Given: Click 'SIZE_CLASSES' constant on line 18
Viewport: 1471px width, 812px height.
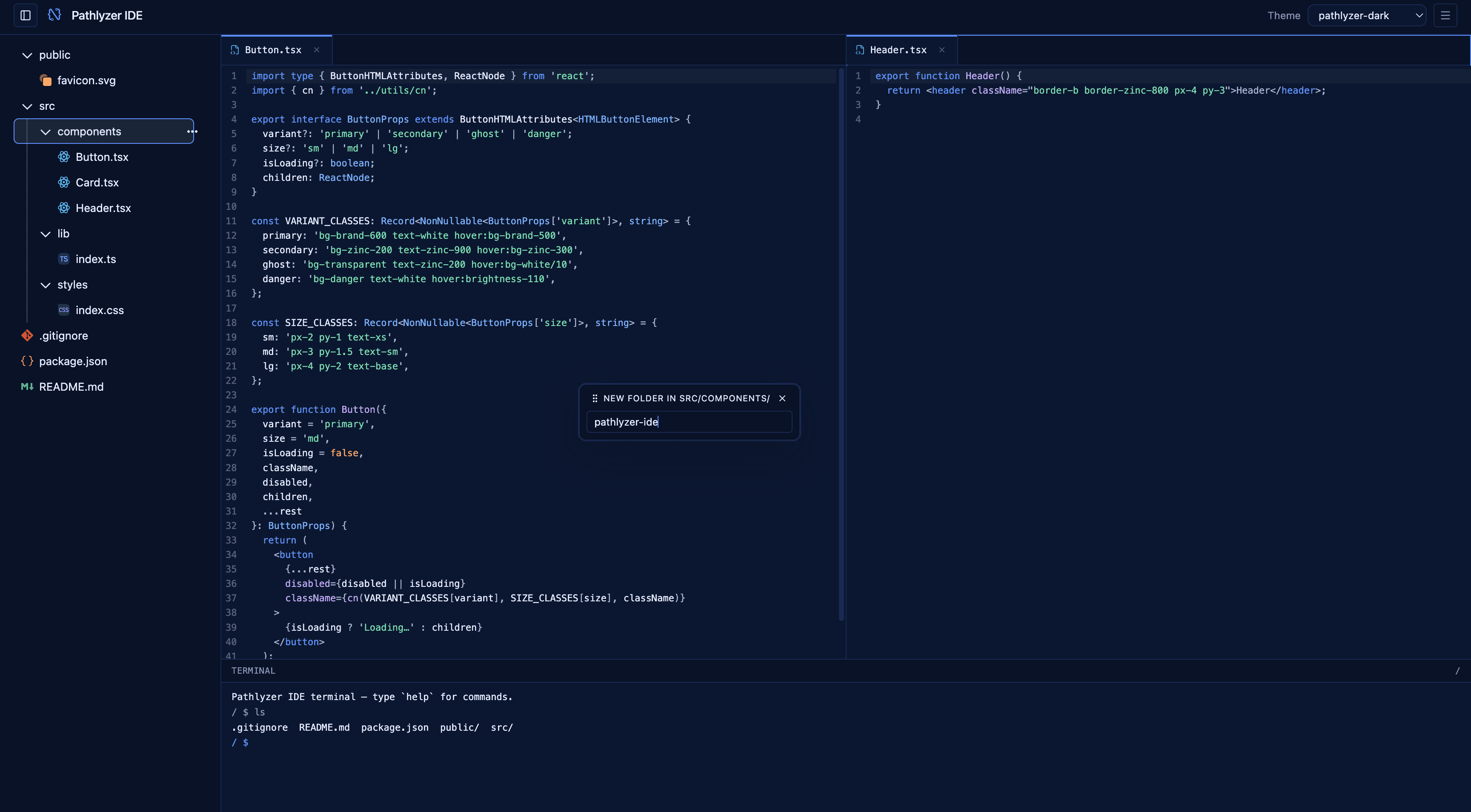Looking at the screenshot, I should (319, 323).
